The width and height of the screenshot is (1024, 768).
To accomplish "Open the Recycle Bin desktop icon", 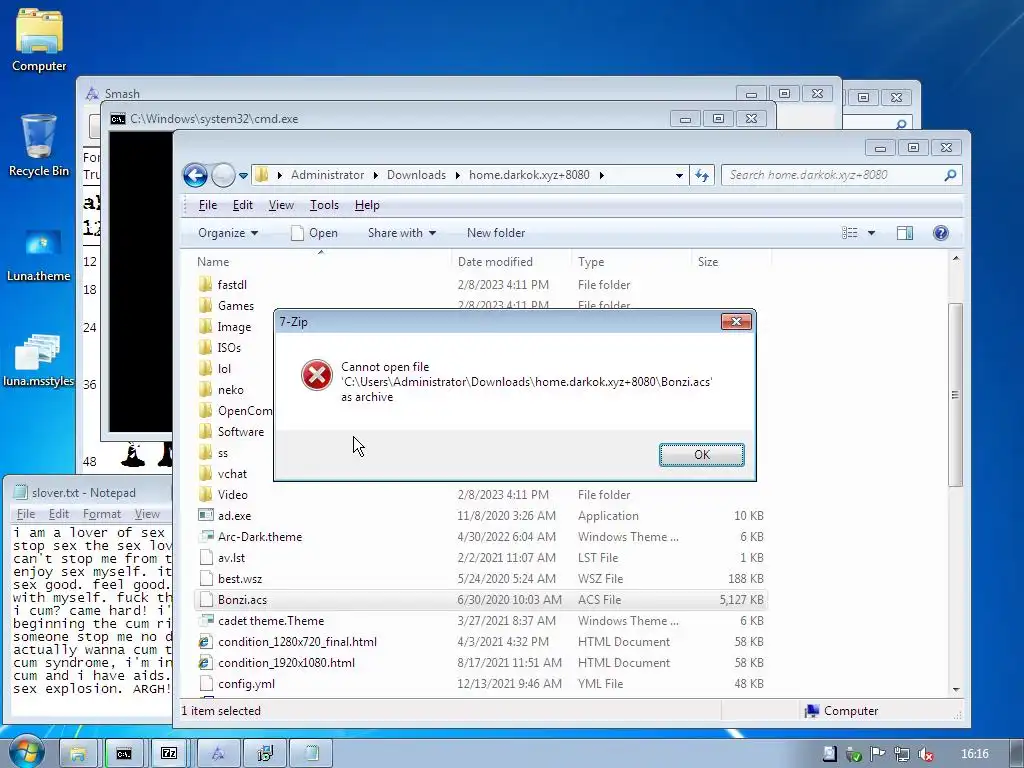I will coord(39,145).
